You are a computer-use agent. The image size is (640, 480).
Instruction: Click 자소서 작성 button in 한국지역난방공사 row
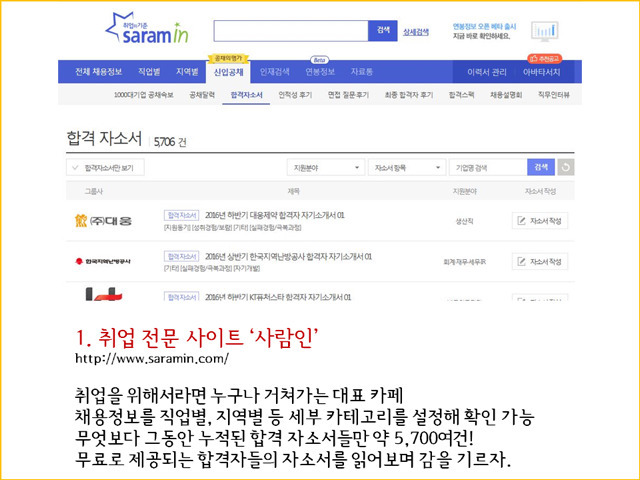(x=540, y=261)
